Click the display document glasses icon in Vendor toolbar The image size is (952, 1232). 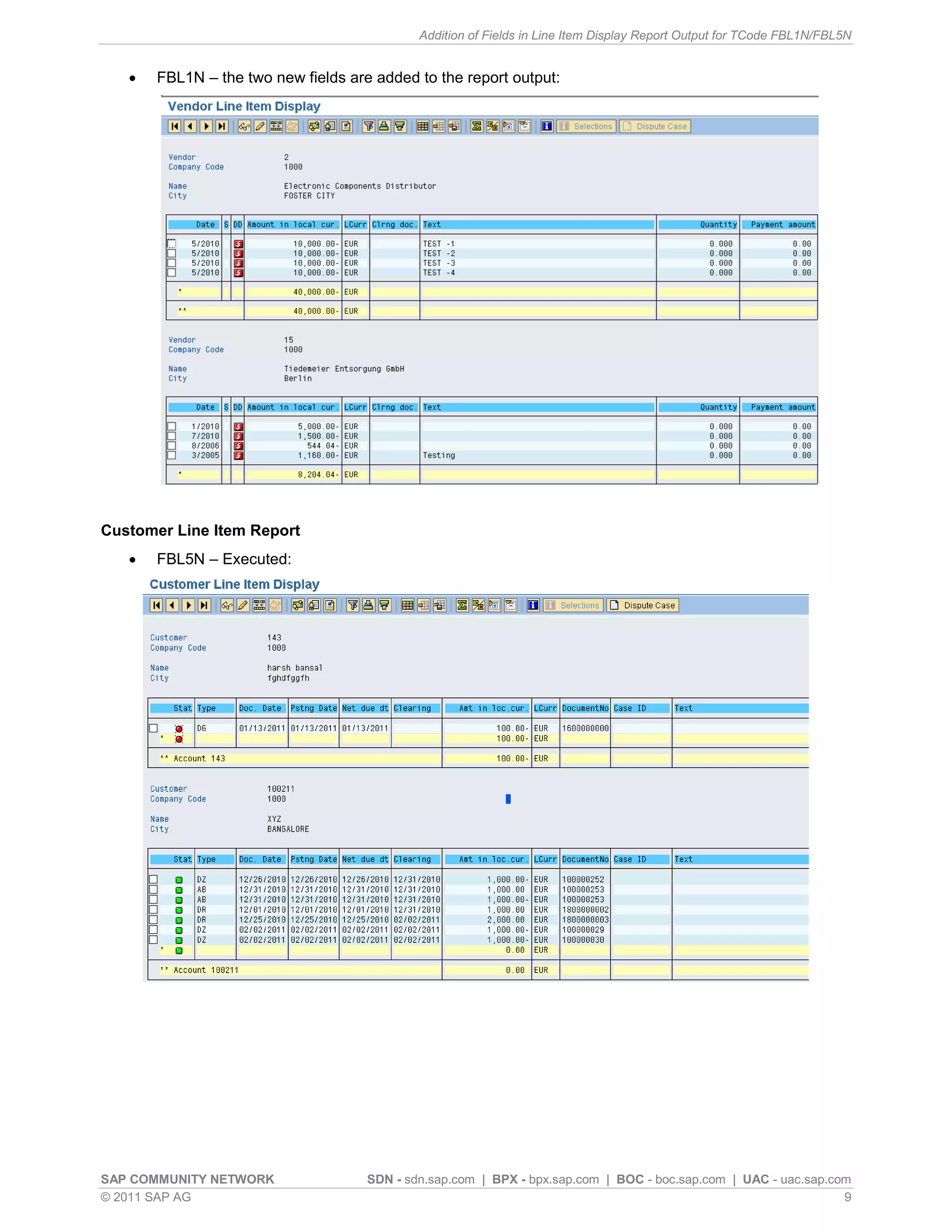tap(244, 126)
